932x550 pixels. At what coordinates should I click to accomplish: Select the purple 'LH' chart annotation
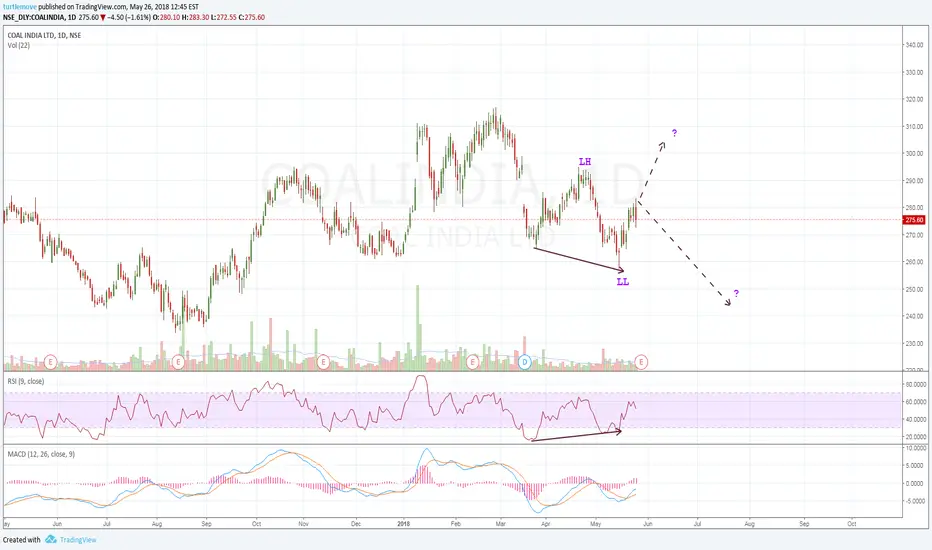click(x=585, y=162)
